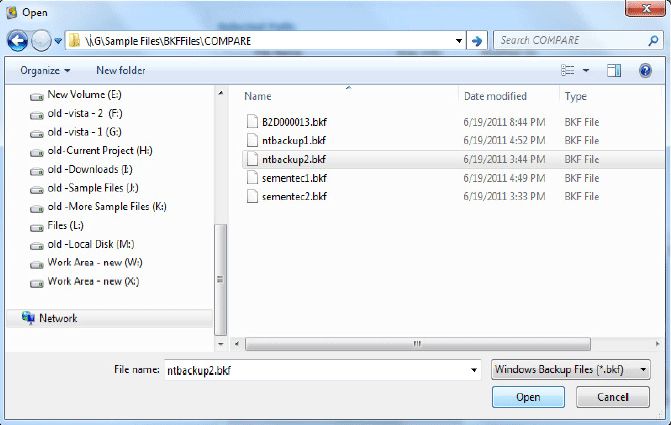Click the Go/refresh arrow button beside address bar
This screenshot has width=671, height=425.
[x=477, y=41]
